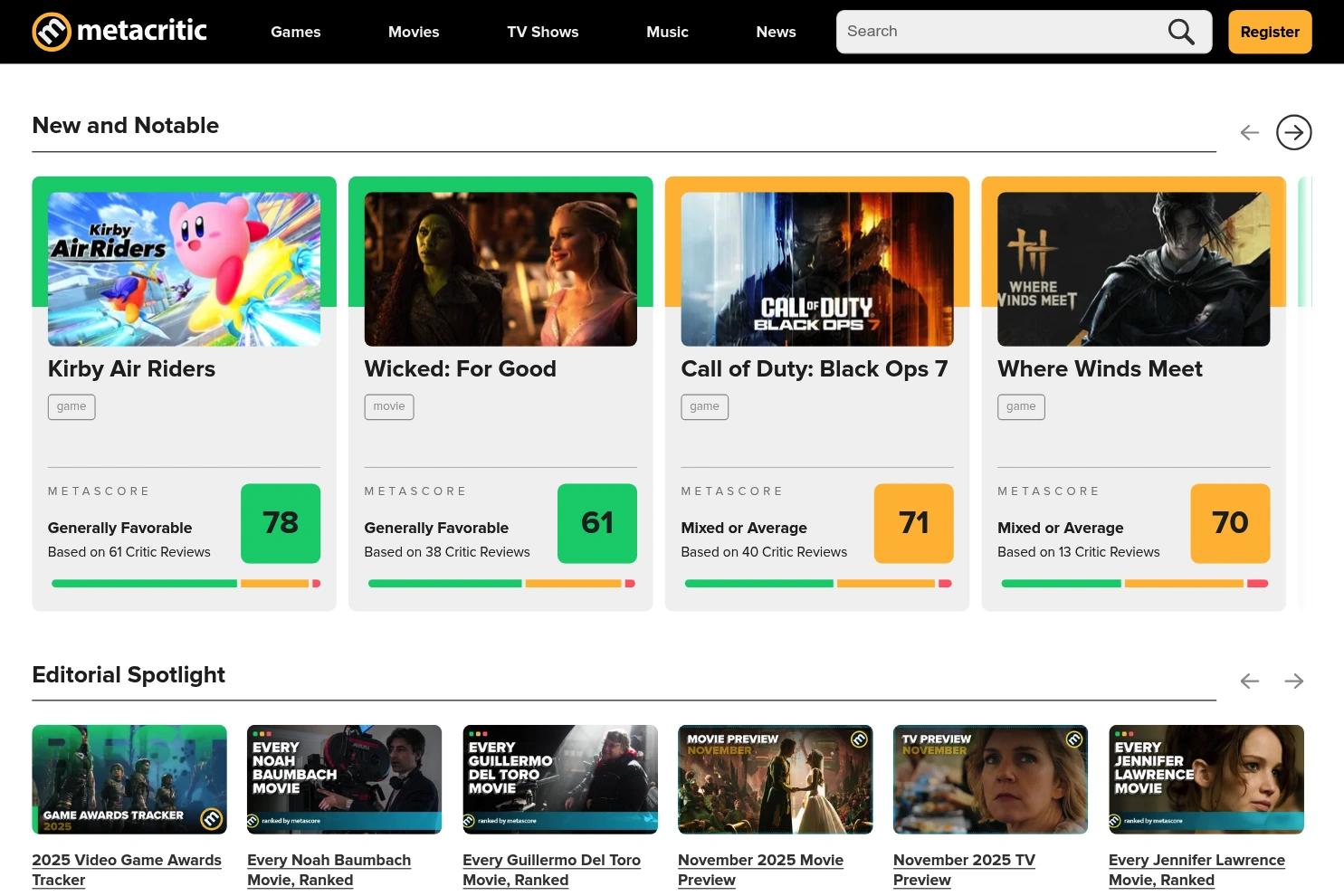The height and width of the screenshot is (896, 1344).
Task: Click "Based on 61 Critic Reviews" text
Action: 129,552
